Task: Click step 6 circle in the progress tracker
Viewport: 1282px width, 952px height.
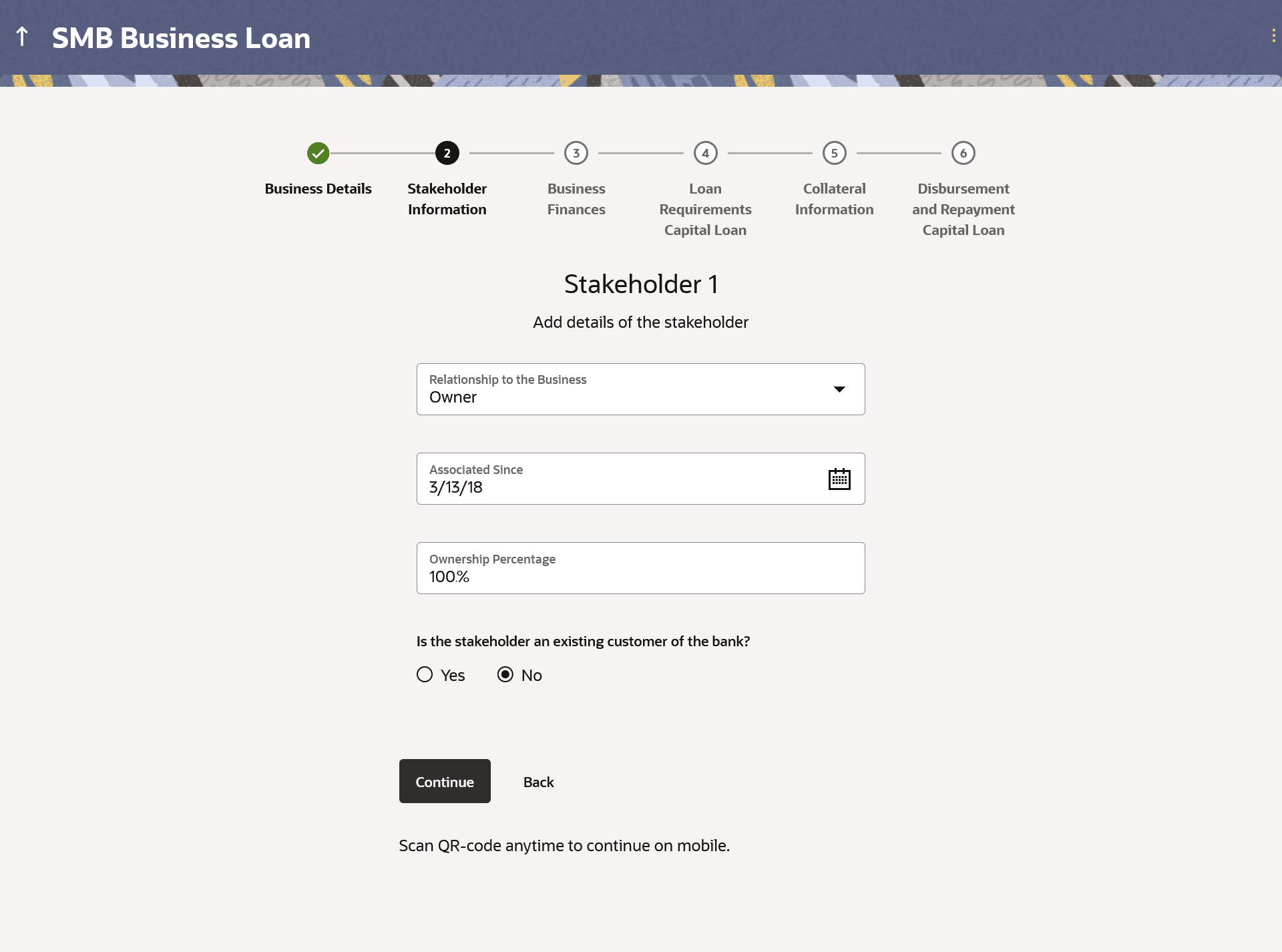Action: pos(963,154)
